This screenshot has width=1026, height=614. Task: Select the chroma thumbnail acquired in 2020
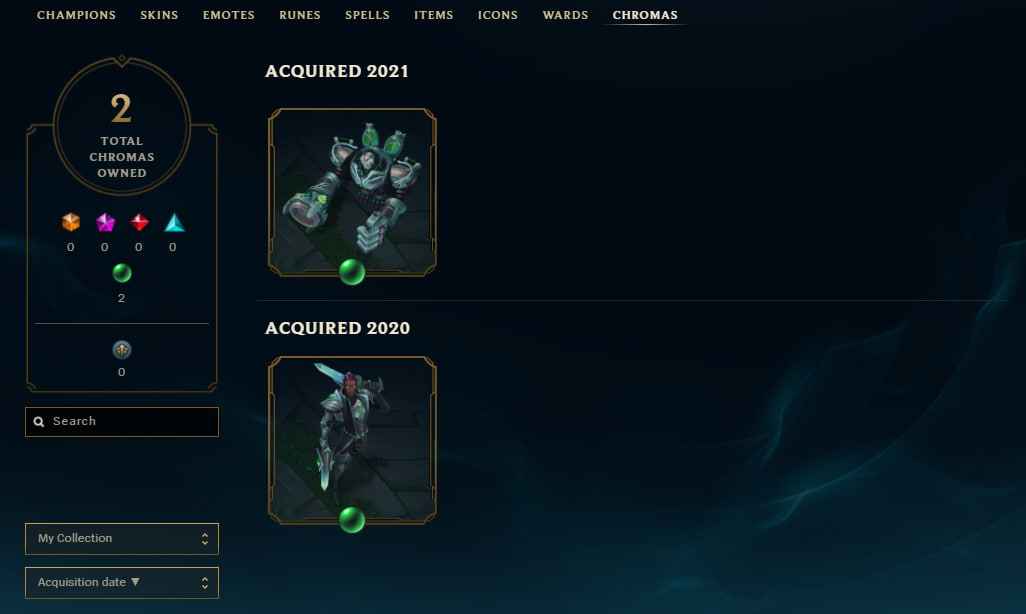(x=352, y=441)
